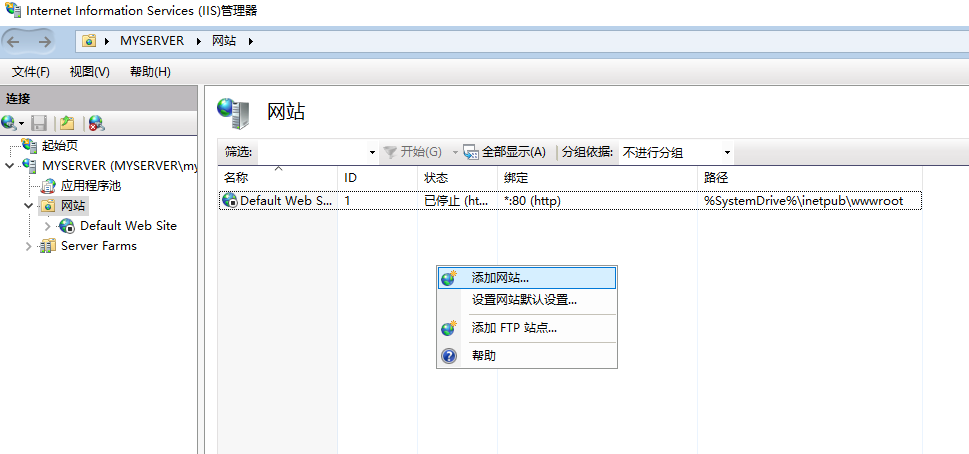
Task: Expand the Default Web Site tree node
Action: (x=47, y=226)
